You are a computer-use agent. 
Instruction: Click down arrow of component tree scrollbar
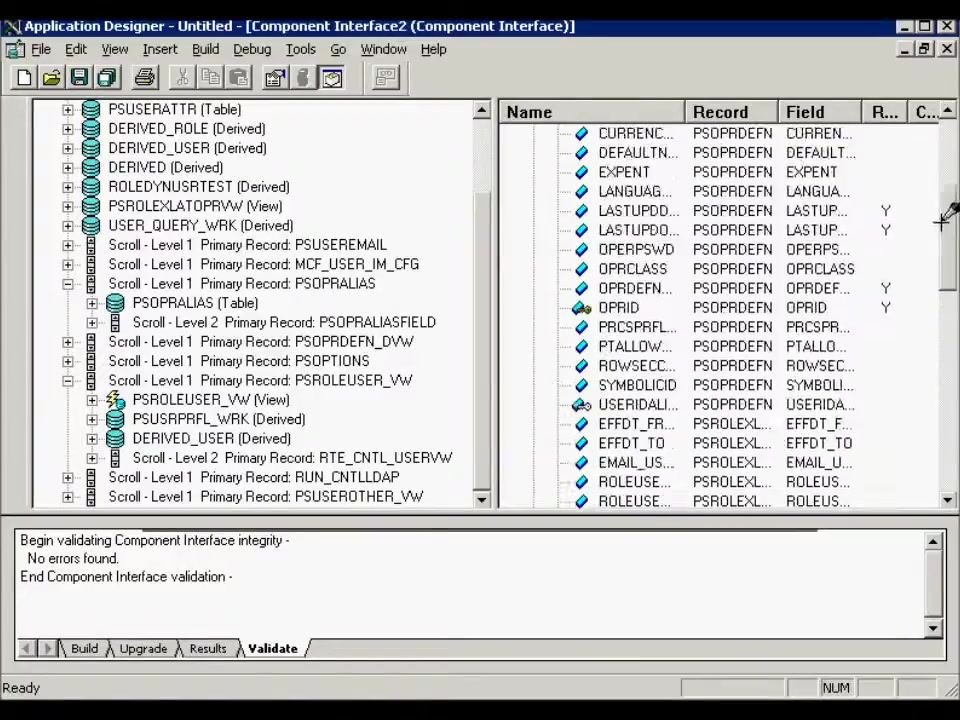pos(482,499)
